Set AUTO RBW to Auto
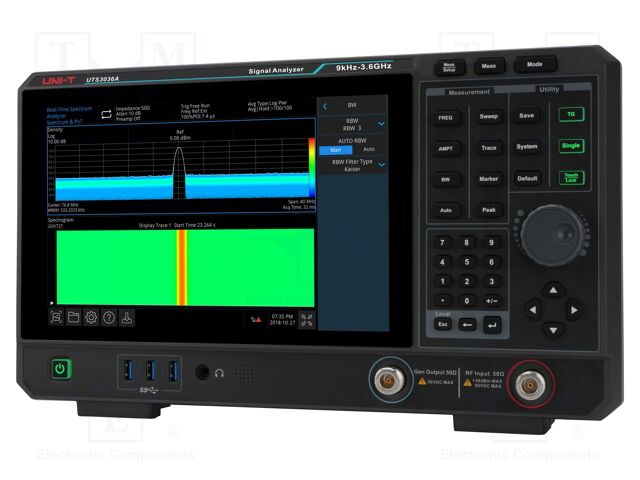The width and height of the screenshot is (640, 480). pyautogui.click(x=368, y=150)
